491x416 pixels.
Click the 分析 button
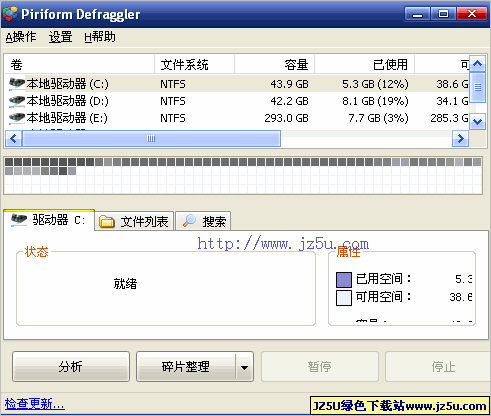pyautogui.click(x=71, y=366)
